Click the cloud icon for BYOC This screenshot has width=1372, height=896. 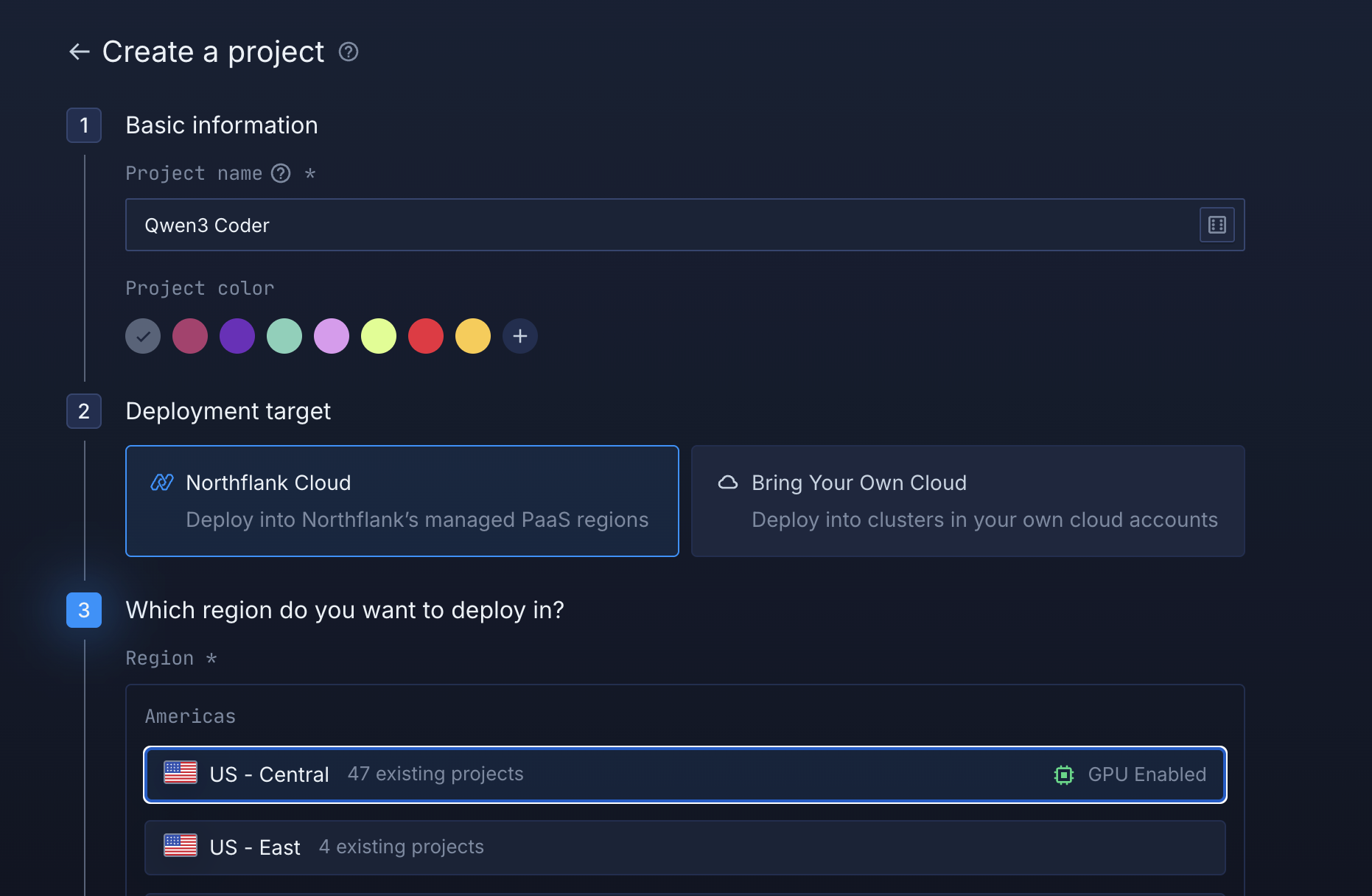point(728,483)
